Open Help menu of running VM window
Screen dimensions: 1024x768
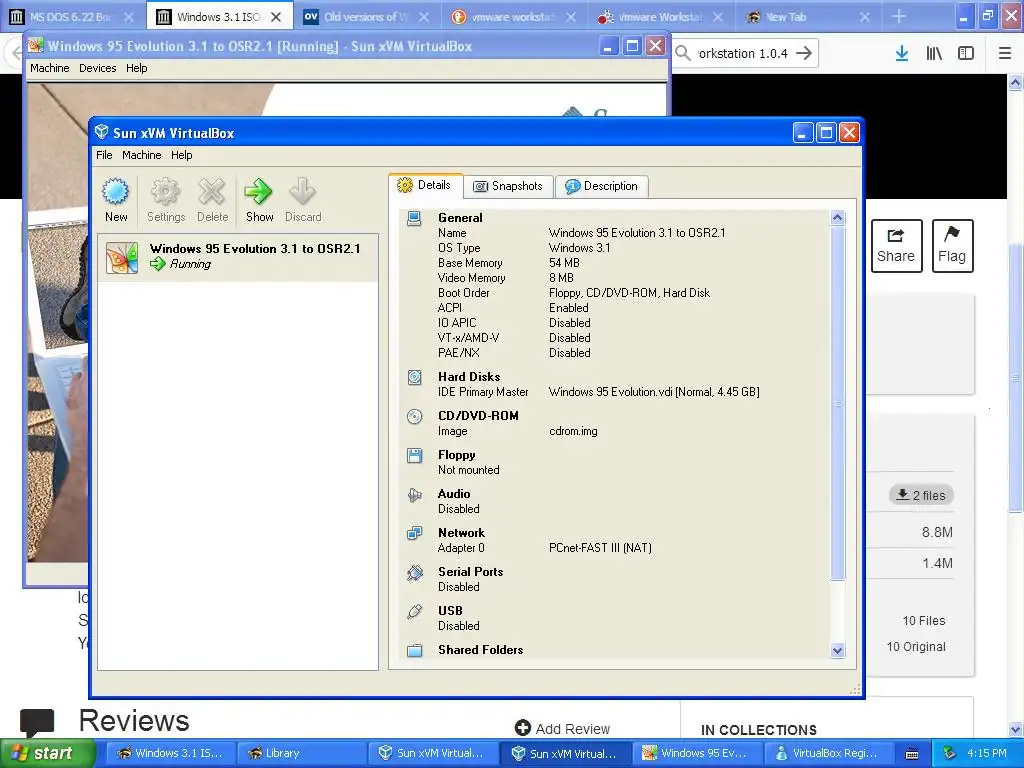[x=136, y=68]
